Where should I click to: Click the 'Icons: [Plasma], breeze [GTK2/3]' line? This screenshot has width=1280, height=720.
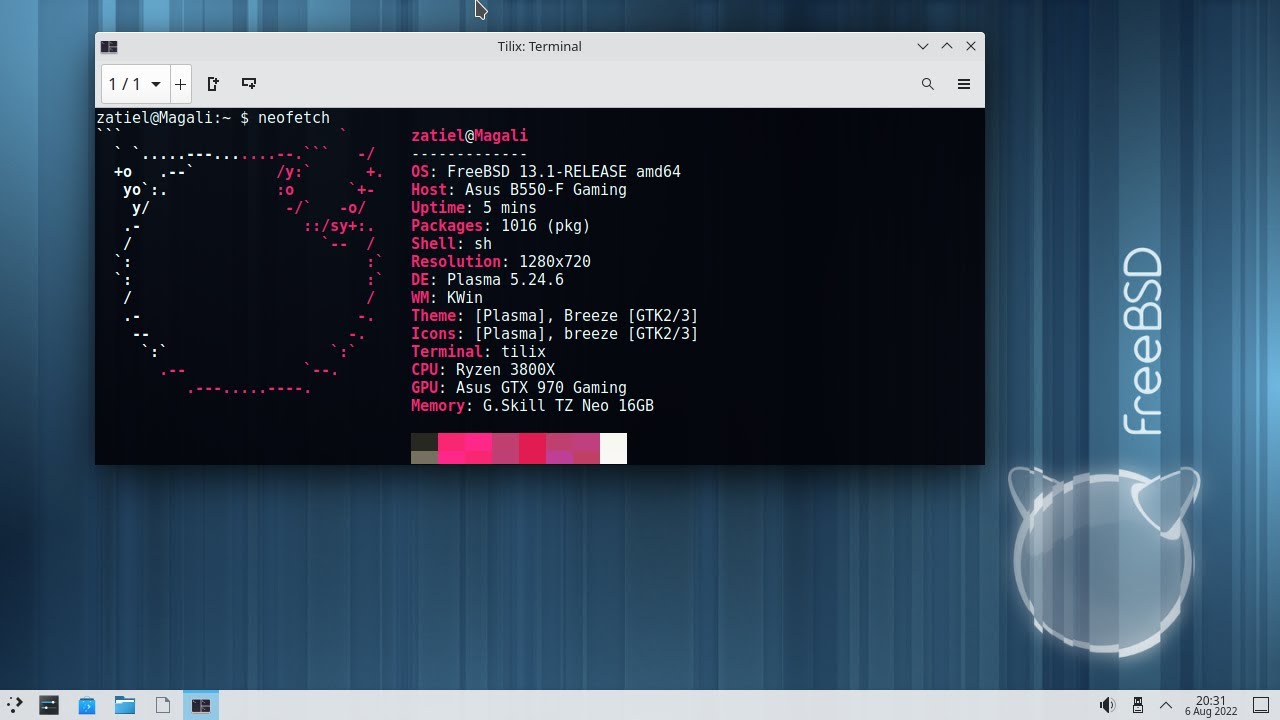555,334
